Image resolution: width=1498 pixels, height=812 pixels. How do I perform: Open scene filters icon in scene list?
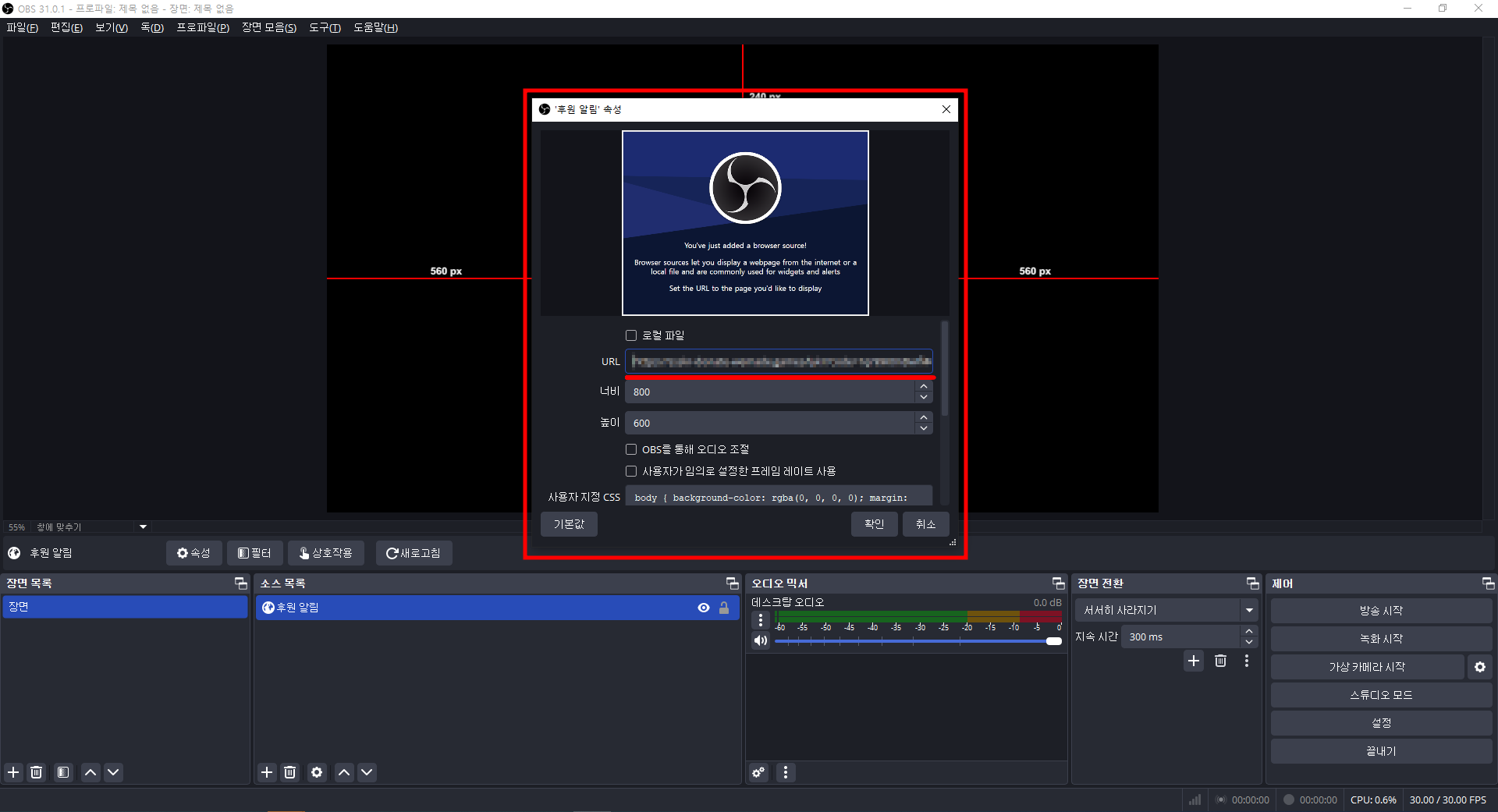[63, 772]
